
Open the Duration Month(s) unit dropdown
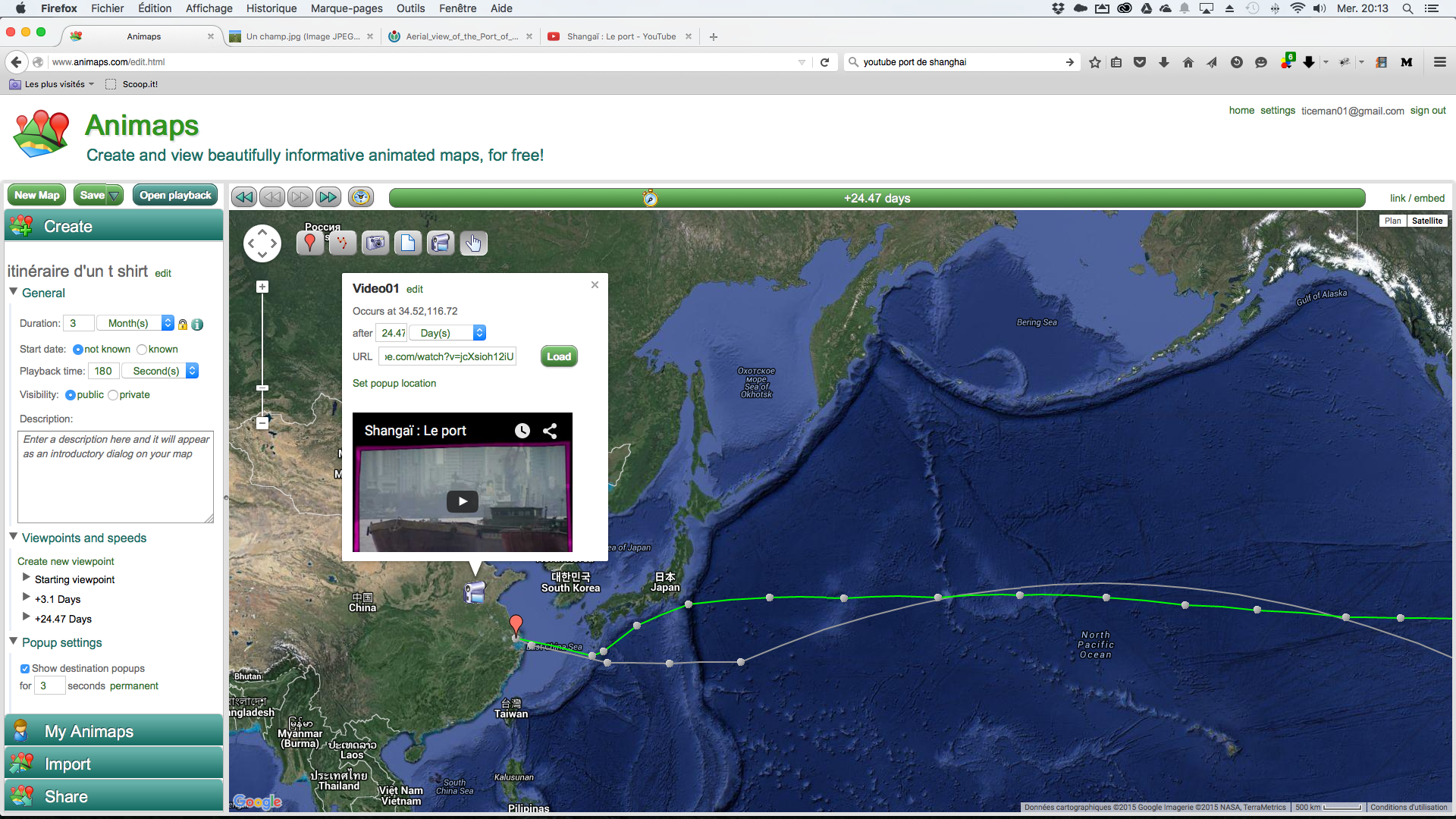tap(136, 323)
